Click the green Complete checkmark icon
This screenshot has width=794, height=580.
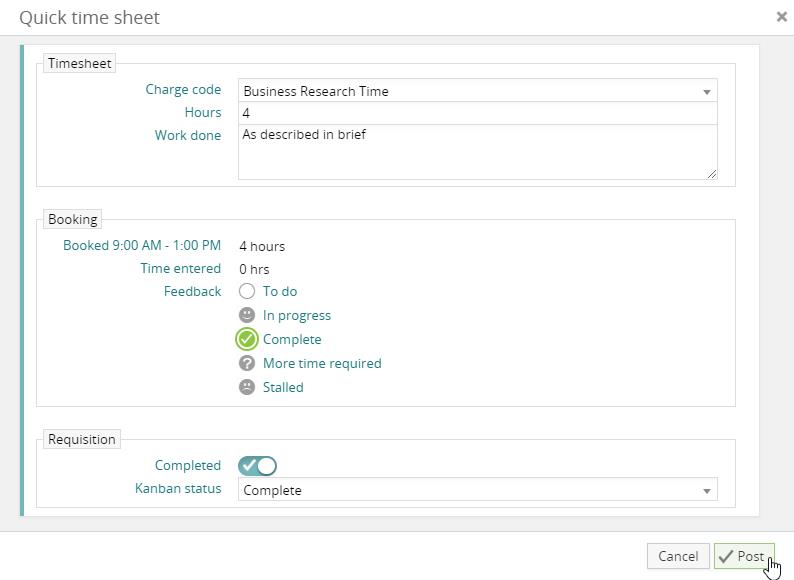pyautogui.click(x=247, y=339)
